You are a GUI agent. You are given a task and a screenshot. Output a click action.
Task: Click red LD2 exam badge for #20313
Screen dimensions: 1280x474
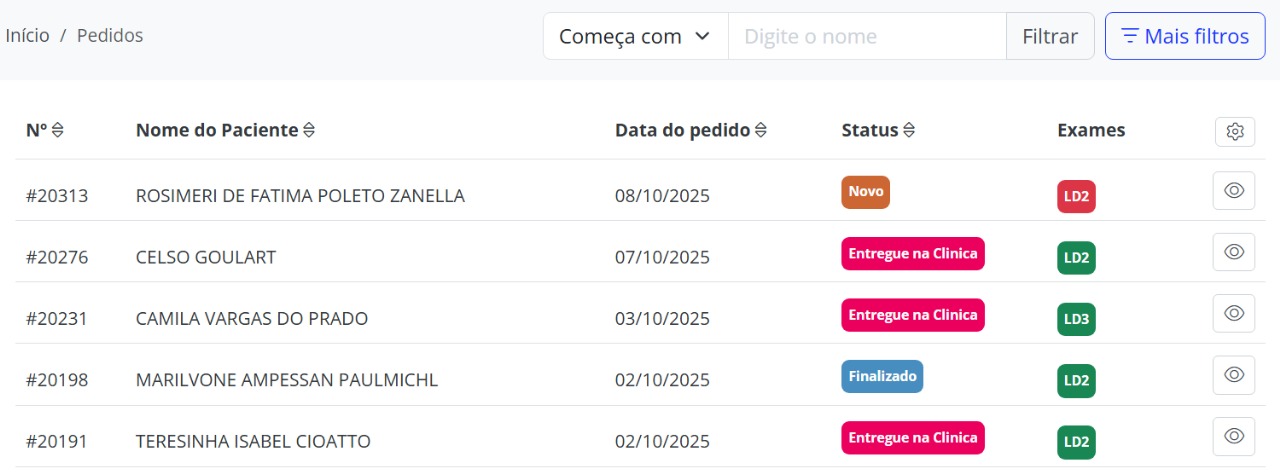click(x=1076, y=197)
